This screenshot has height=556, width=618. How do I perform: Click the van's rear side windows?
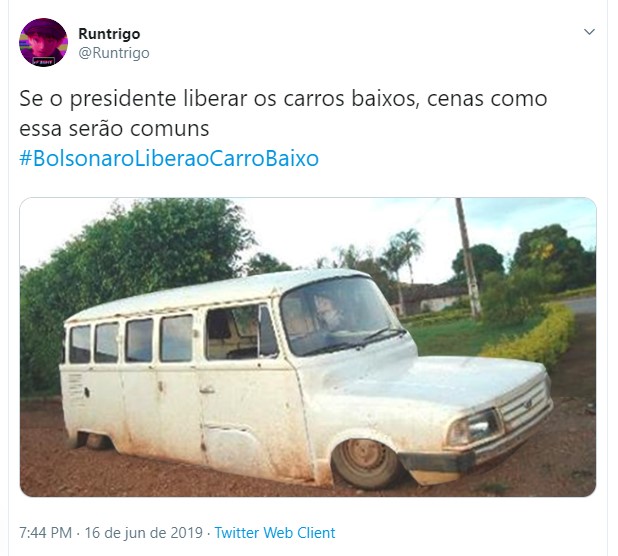(x=131, y=341)
